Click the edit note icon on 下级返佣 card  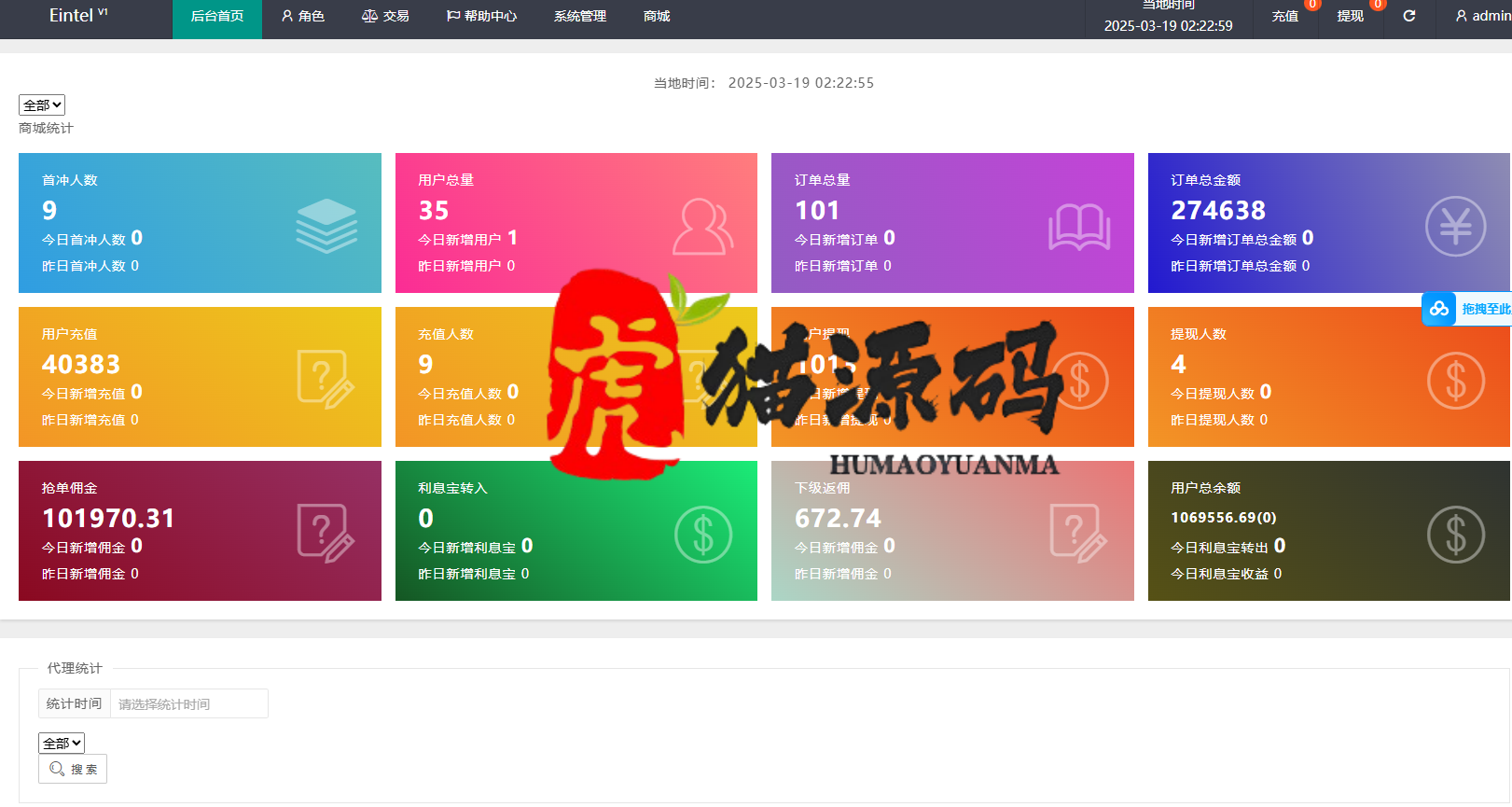click(x=1078, y=533)
